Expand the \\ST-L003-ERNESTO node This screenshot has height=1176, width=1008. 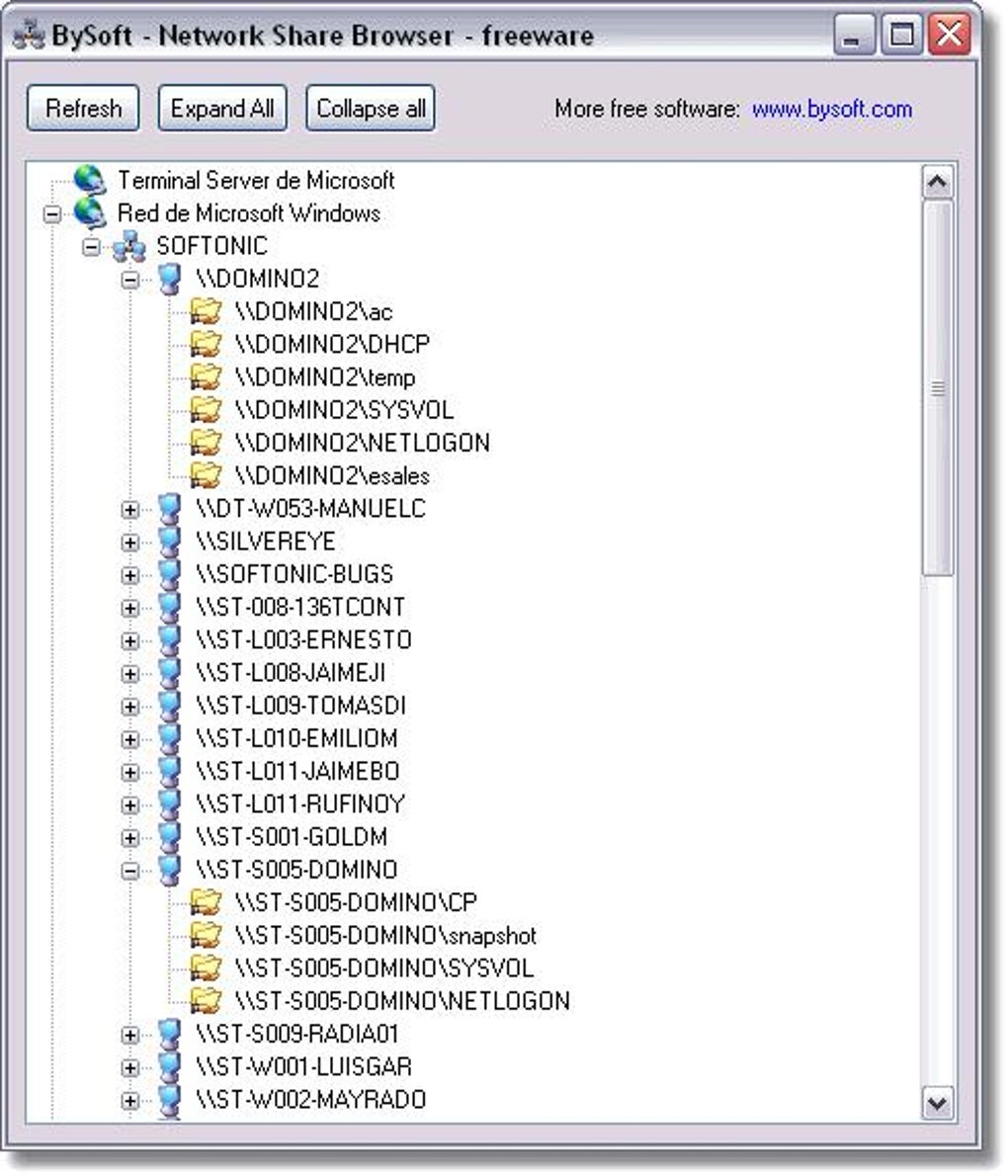131,639
